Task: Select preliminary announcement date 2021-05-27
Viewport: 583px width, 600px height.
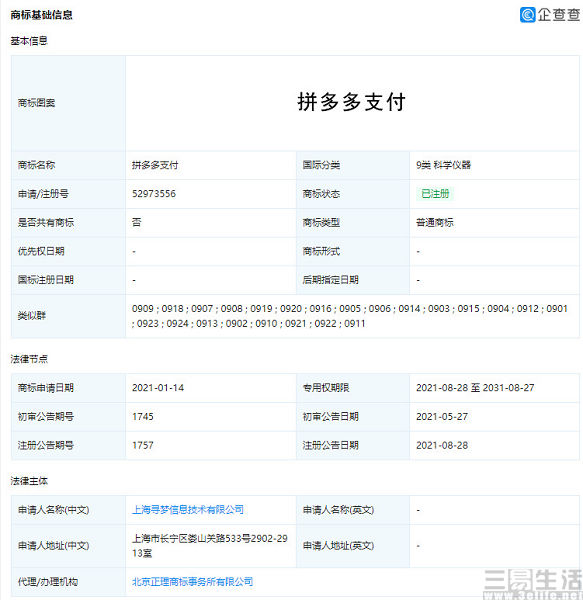Action: tap(442, 416)
